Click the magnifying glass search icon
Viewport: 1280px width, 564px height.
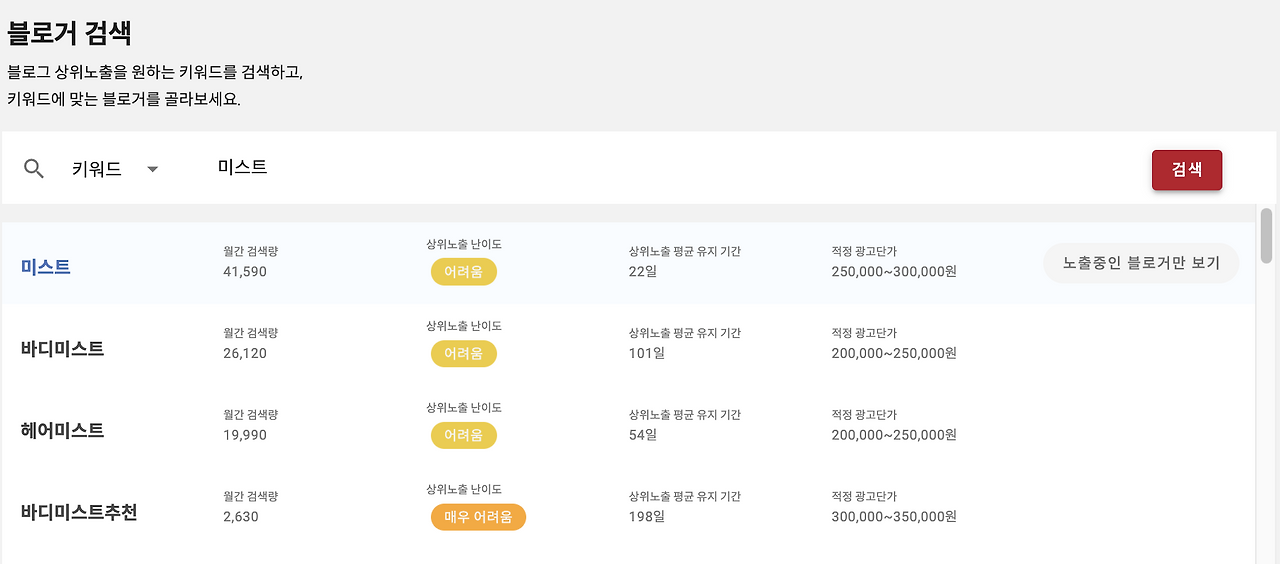click(34, 169)
